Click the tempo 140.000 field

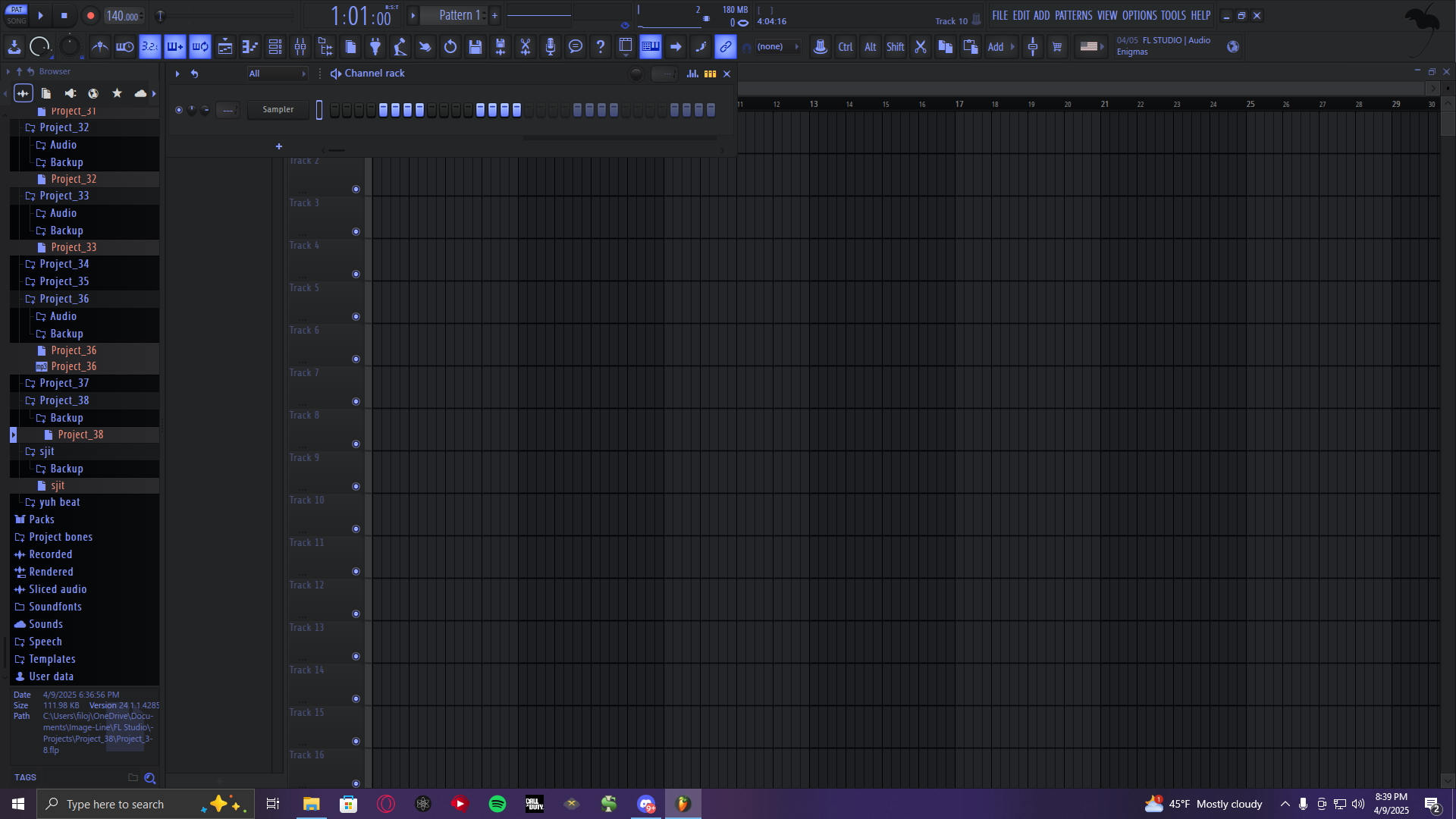coord(124,16)
